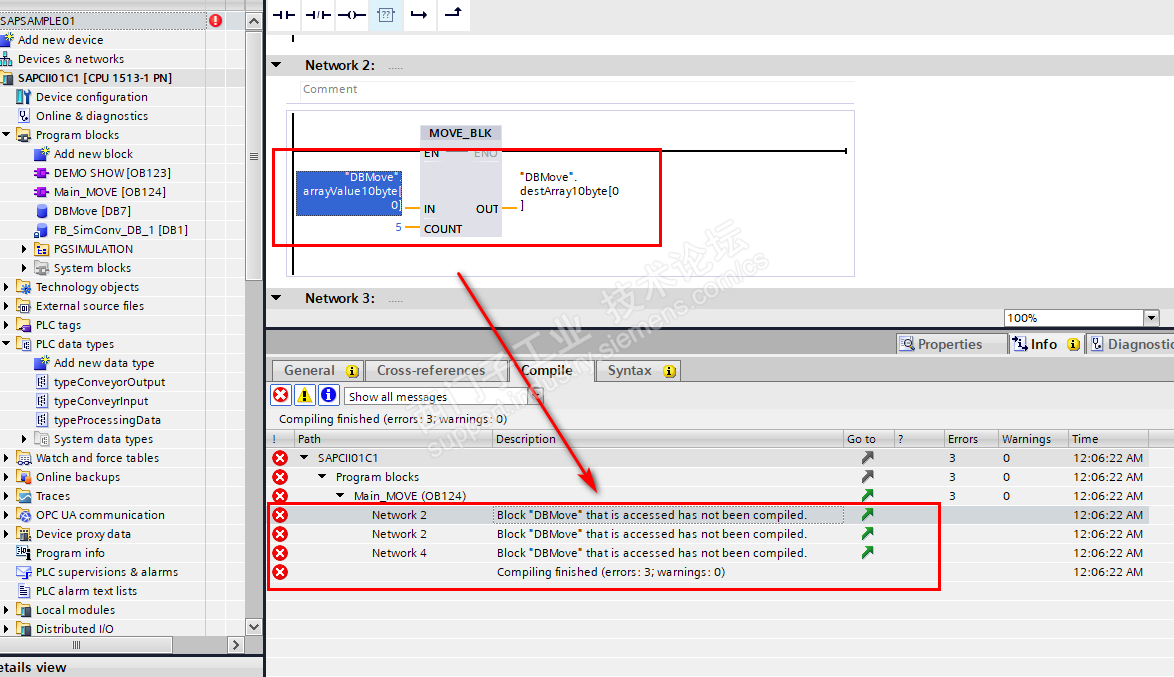Open OPC UA communication
This screenshot has width=1174, height=677.
[100, 514]
